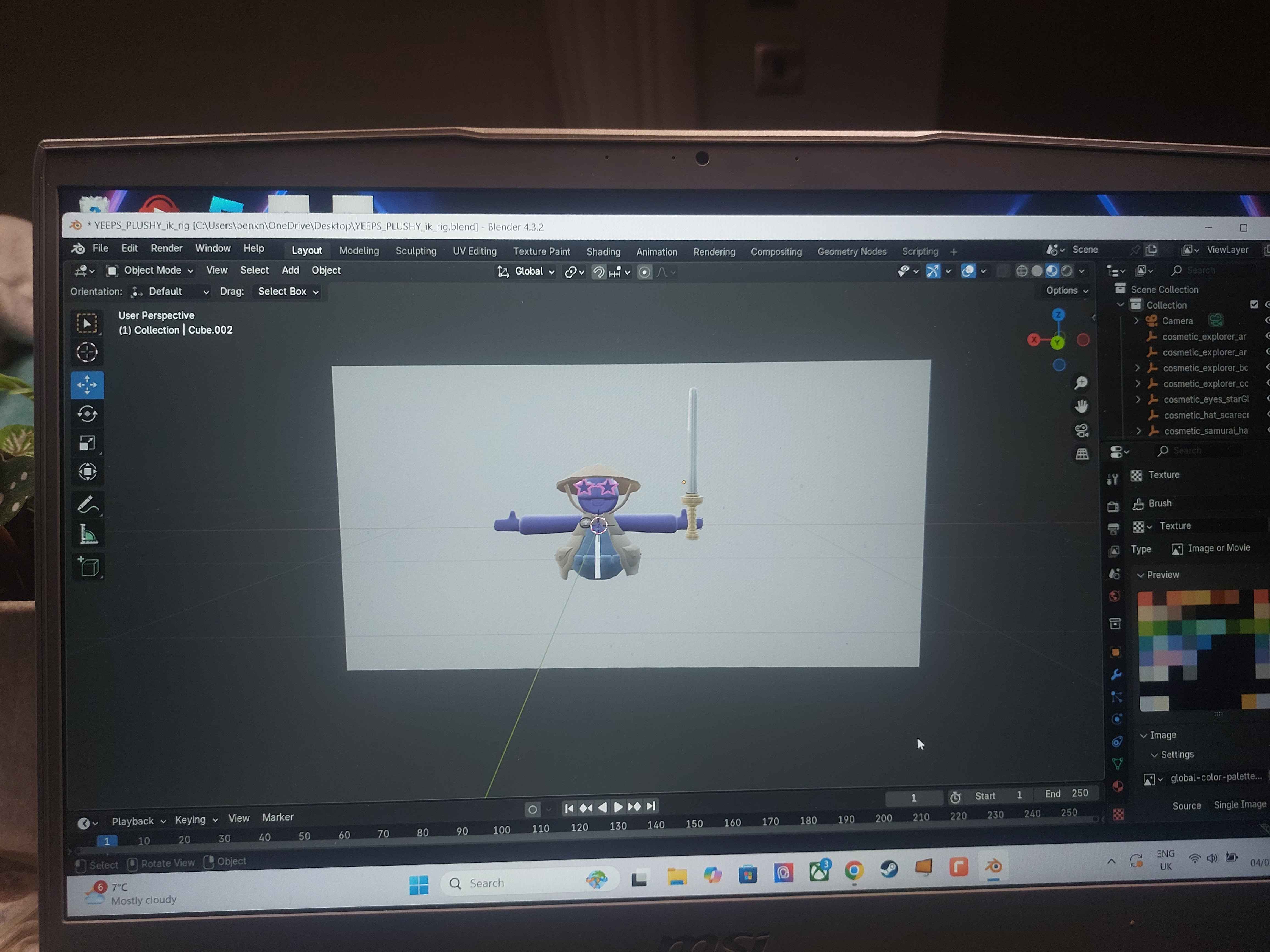Screen dimensions: 1270x952
Task: Switch perspective/orthographic grid icon
Action: click(x=1082, y=455)
